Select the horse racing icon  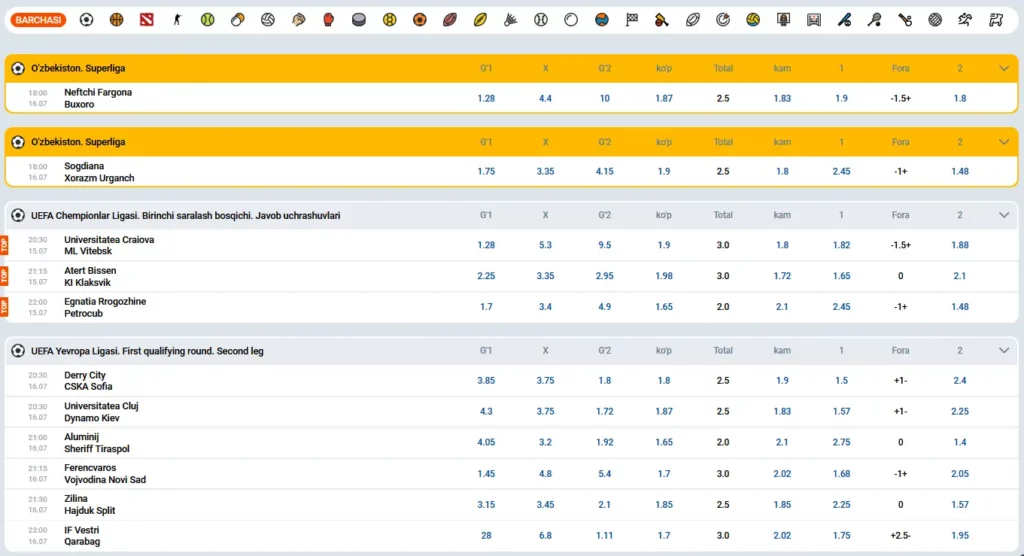(x=995, y=20)
